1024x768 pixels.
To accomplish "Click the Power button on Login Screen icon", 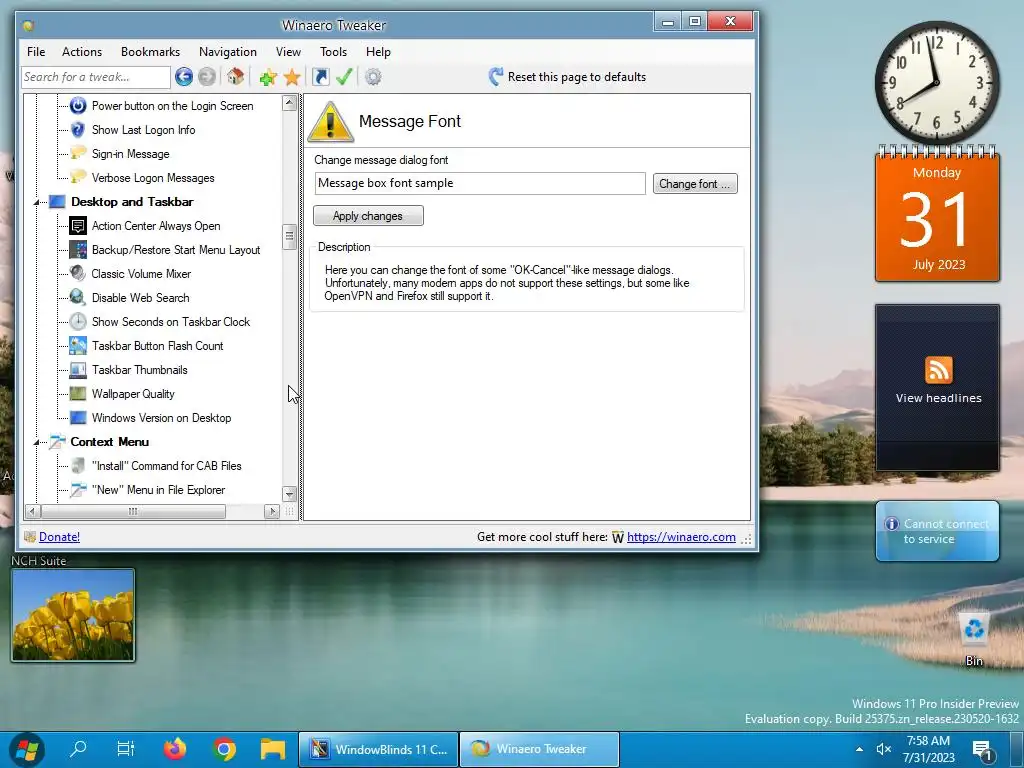I will click(x=78, y=106).
